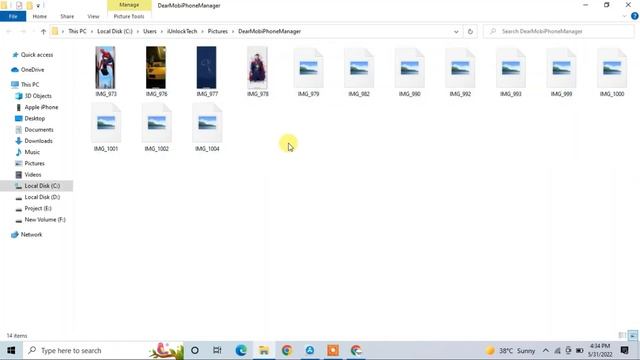
Task: Show hidden system tray icons
Action: click(x=546, y=351)
